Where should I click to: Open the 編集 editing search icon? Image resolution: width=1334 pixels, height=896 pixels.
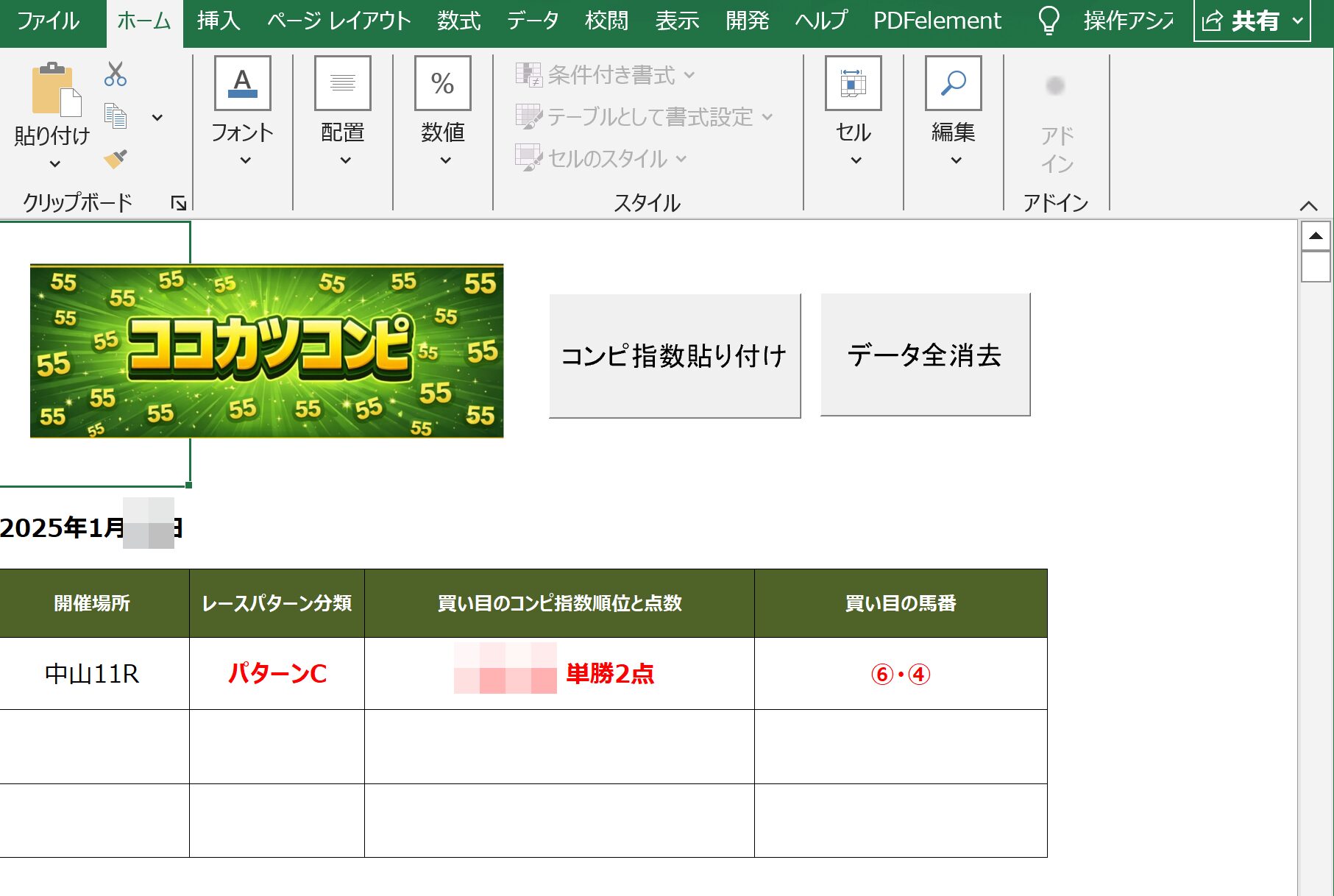(x=953, y=83)
